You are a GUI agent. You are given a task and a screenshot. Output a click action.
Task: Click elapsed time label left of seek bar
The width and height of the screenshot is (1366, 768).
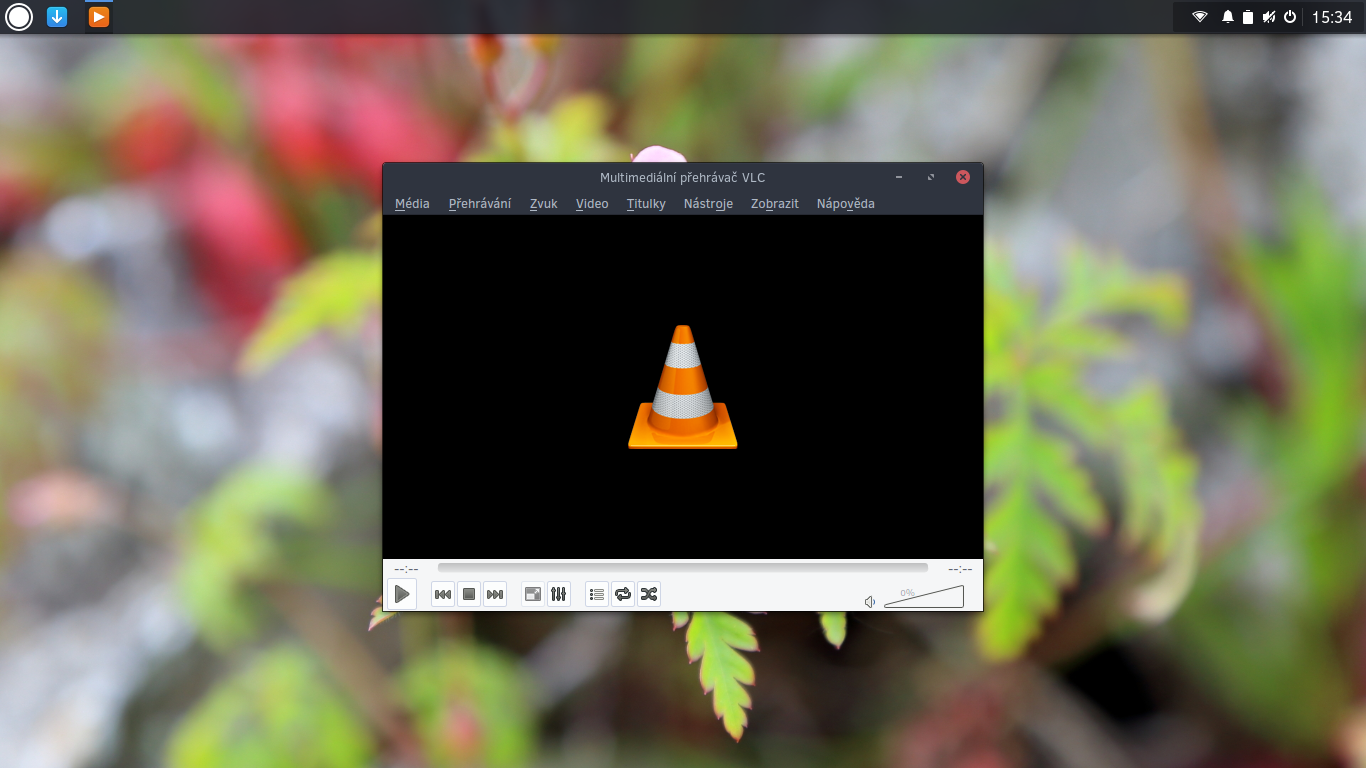407,569
